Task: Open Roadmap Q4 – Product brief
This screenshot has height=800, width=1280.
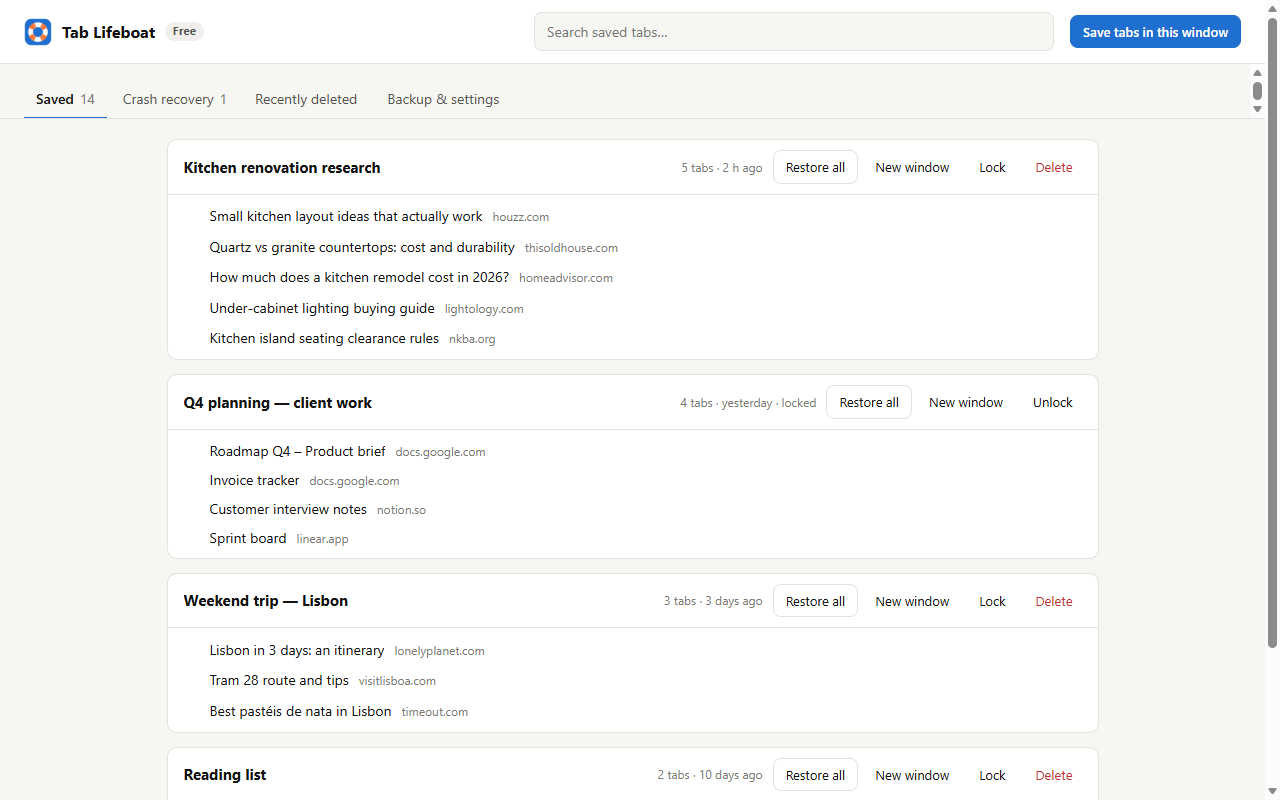Action: point(297,451)
